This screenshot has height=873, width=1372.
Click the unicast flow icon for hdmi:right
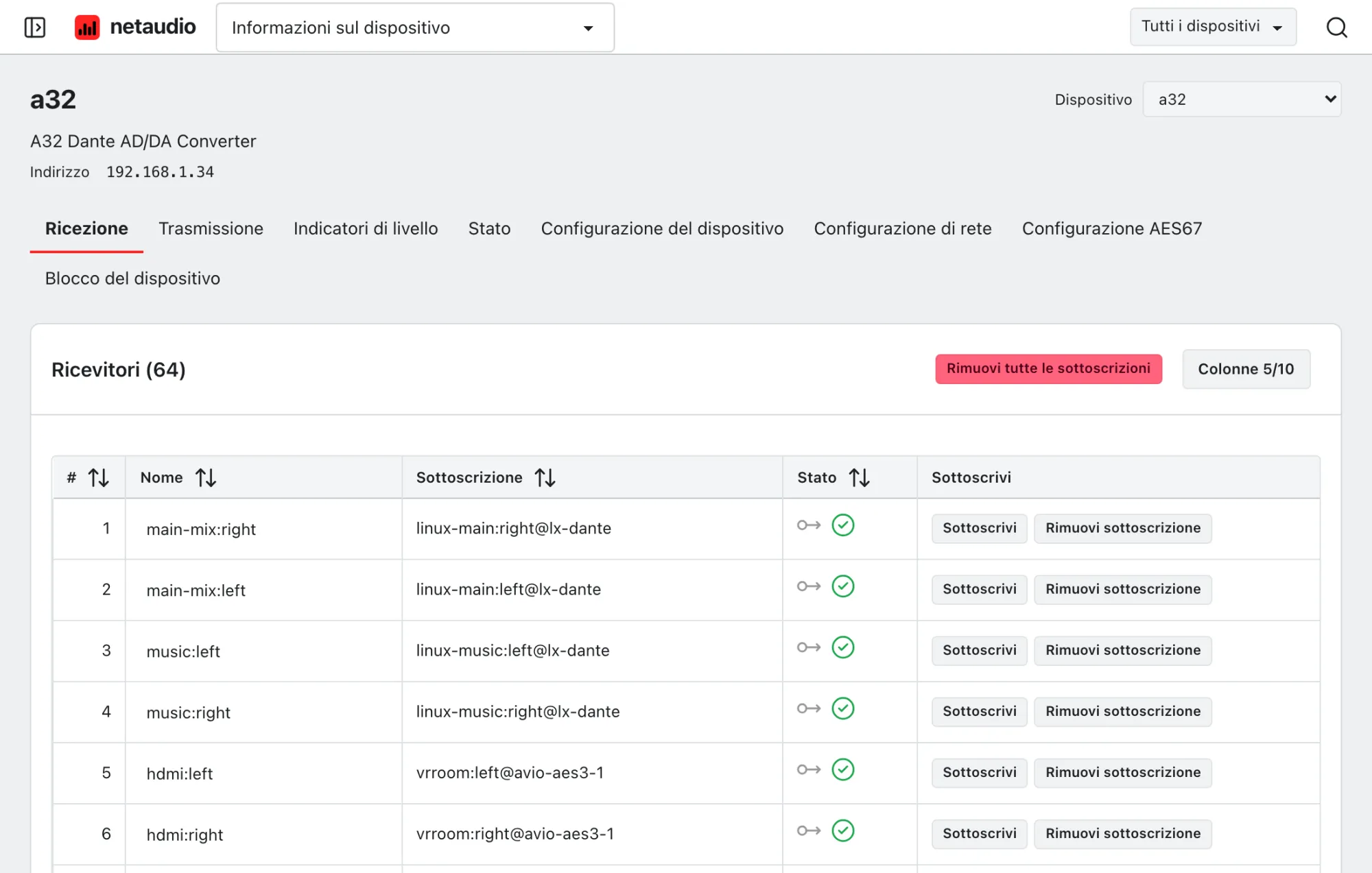pos(809,830)
